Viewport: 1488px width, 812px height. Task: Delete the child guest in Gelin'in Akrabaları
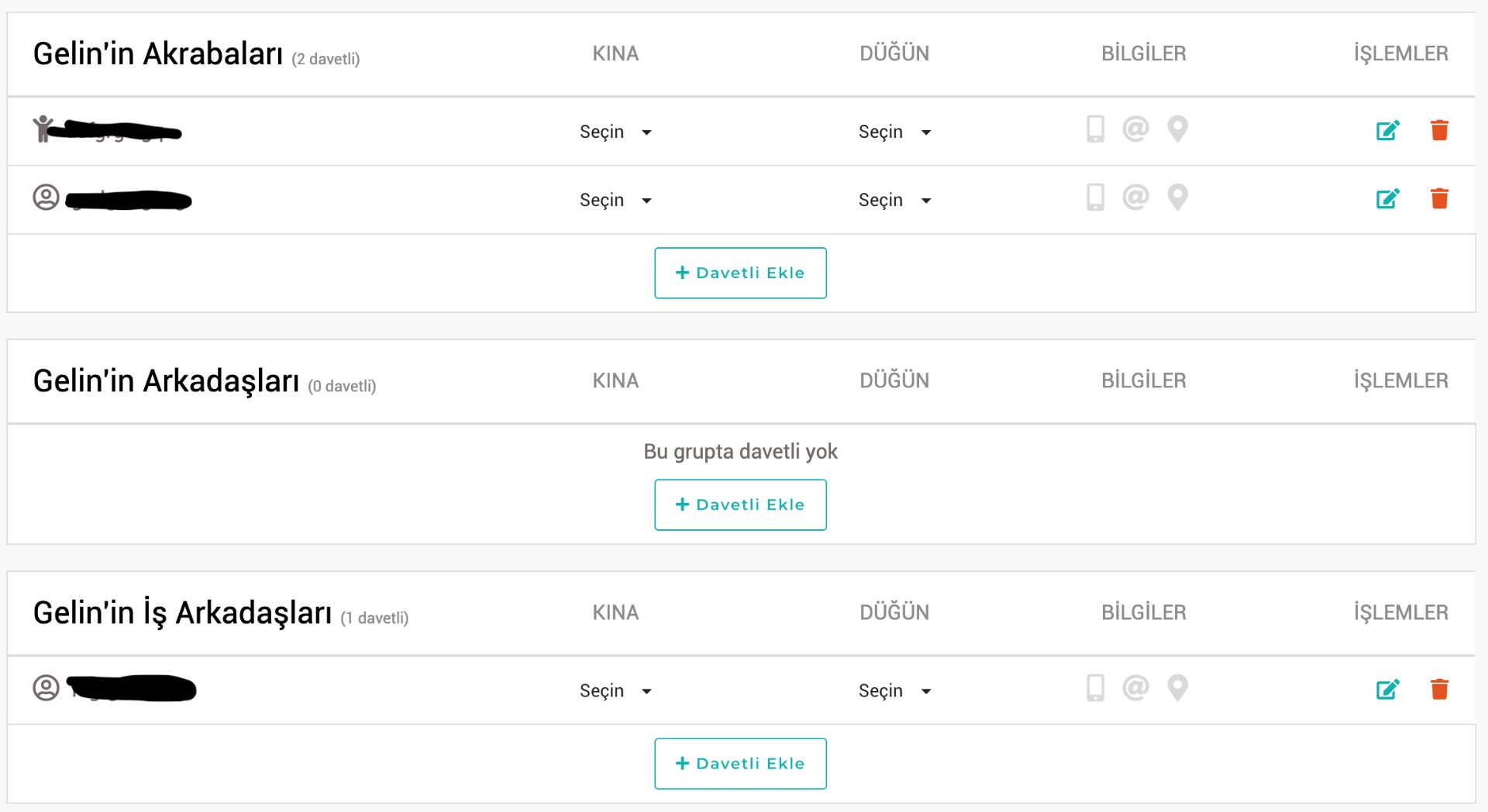(x=1439, y=130)
